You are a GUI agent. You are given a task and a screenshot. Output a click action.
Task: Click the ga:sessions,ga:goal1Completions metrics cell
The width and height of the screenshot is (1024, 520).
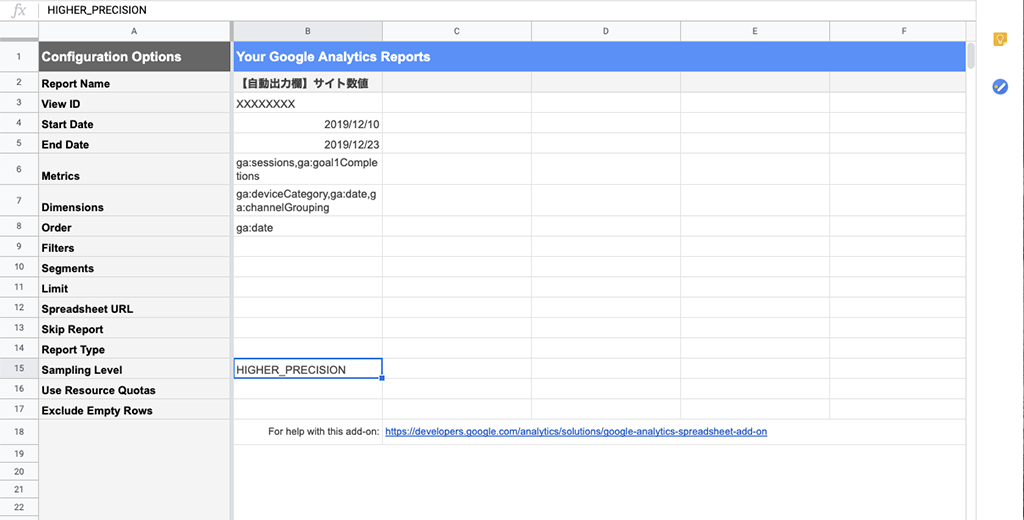click(308, 169)
